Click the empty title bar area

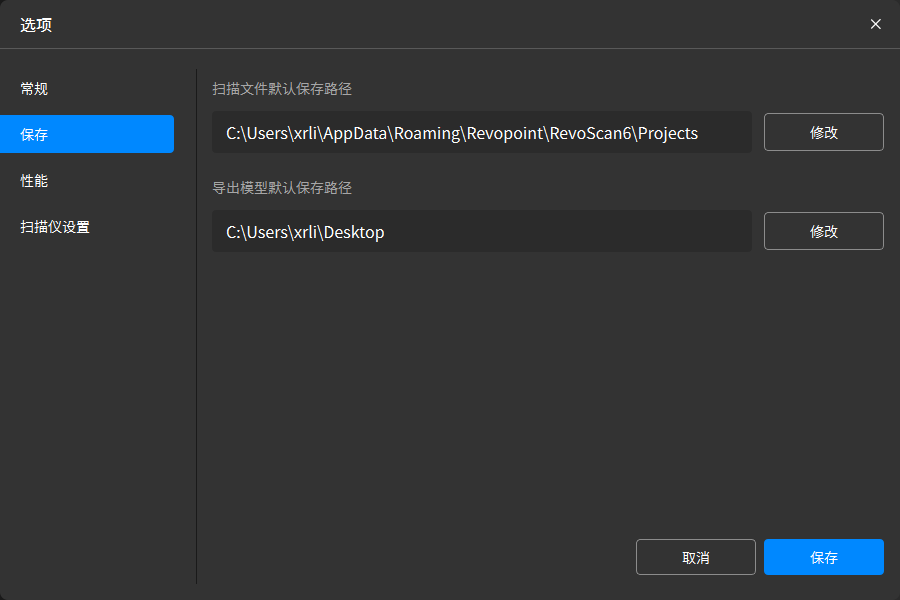click(x=450, y=24)
